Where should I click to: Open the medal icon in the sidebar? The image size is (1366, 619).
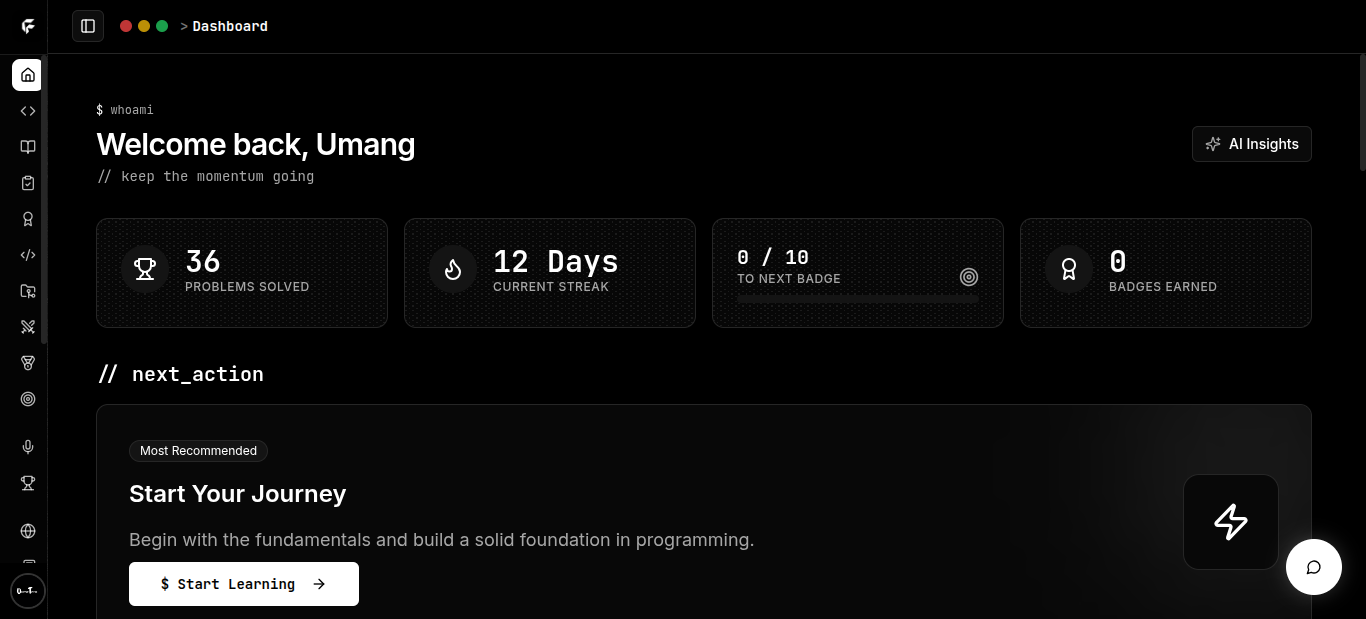(x=27, y=363)
